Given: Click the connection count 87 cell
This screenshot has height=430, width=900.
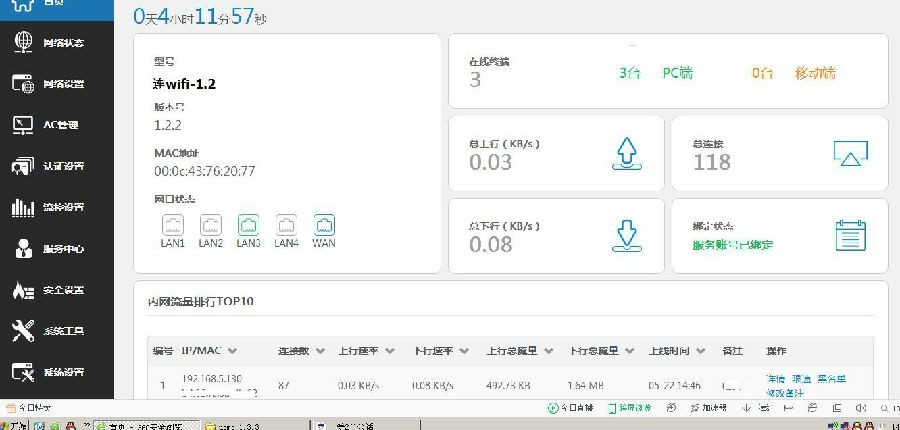Looking at the screenshot, I should (284, 386).
